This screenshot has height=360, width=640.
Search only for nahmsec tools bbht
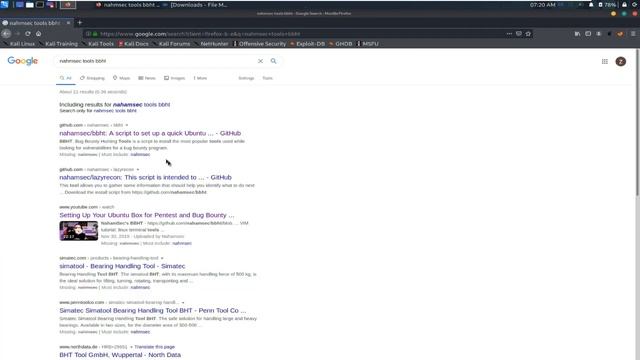tap(115, 111)
